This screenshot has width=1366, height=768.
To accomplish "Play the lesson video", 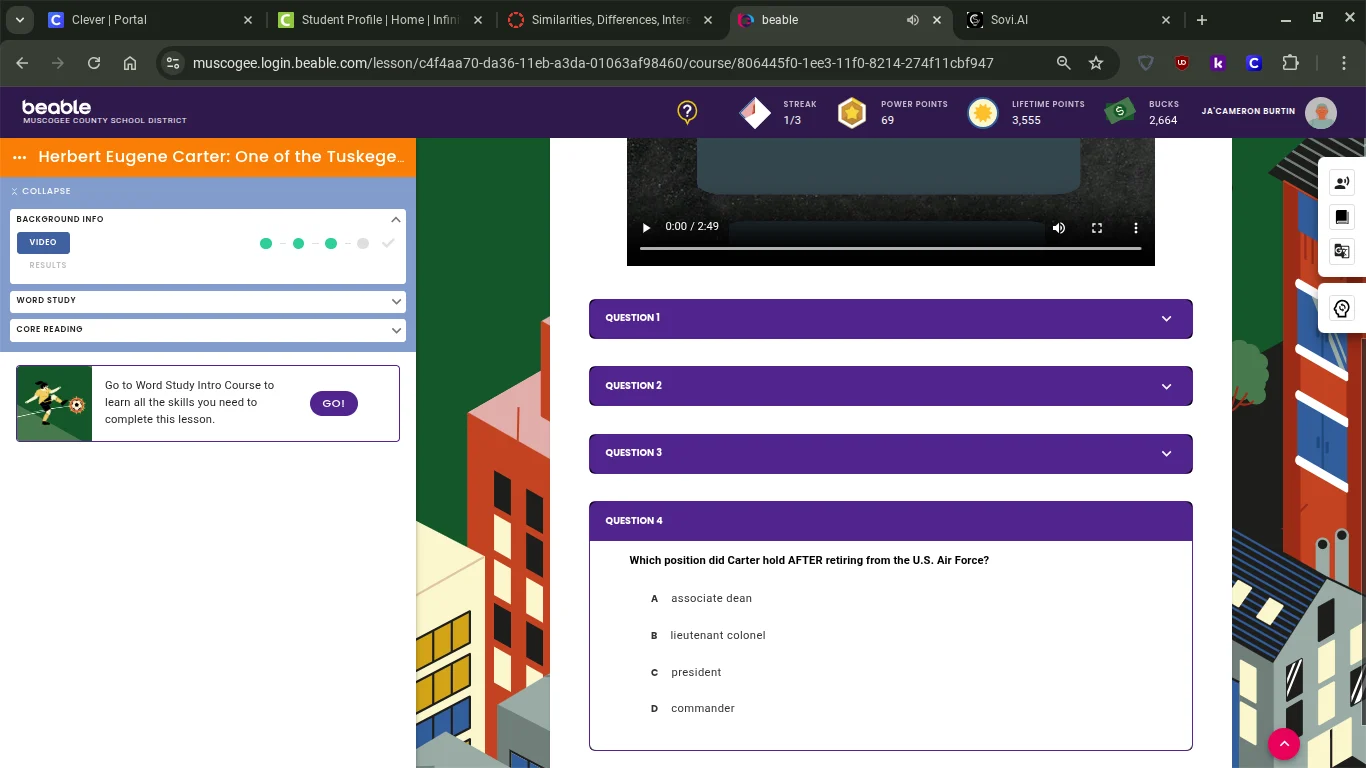I will [x=646, y=228].
